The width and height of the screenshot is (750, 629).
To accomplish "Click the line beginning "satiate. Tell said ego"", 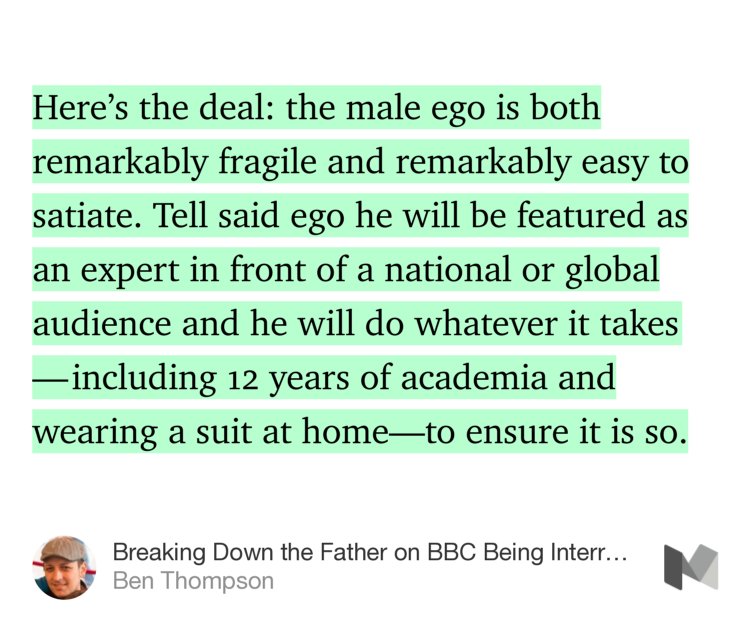I will click(360, 216).
